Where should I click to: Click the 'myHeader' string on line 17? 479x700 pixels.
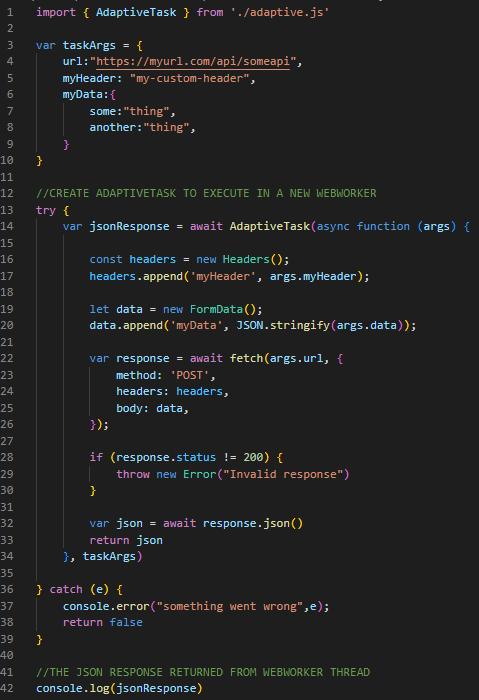click(223, 276)
